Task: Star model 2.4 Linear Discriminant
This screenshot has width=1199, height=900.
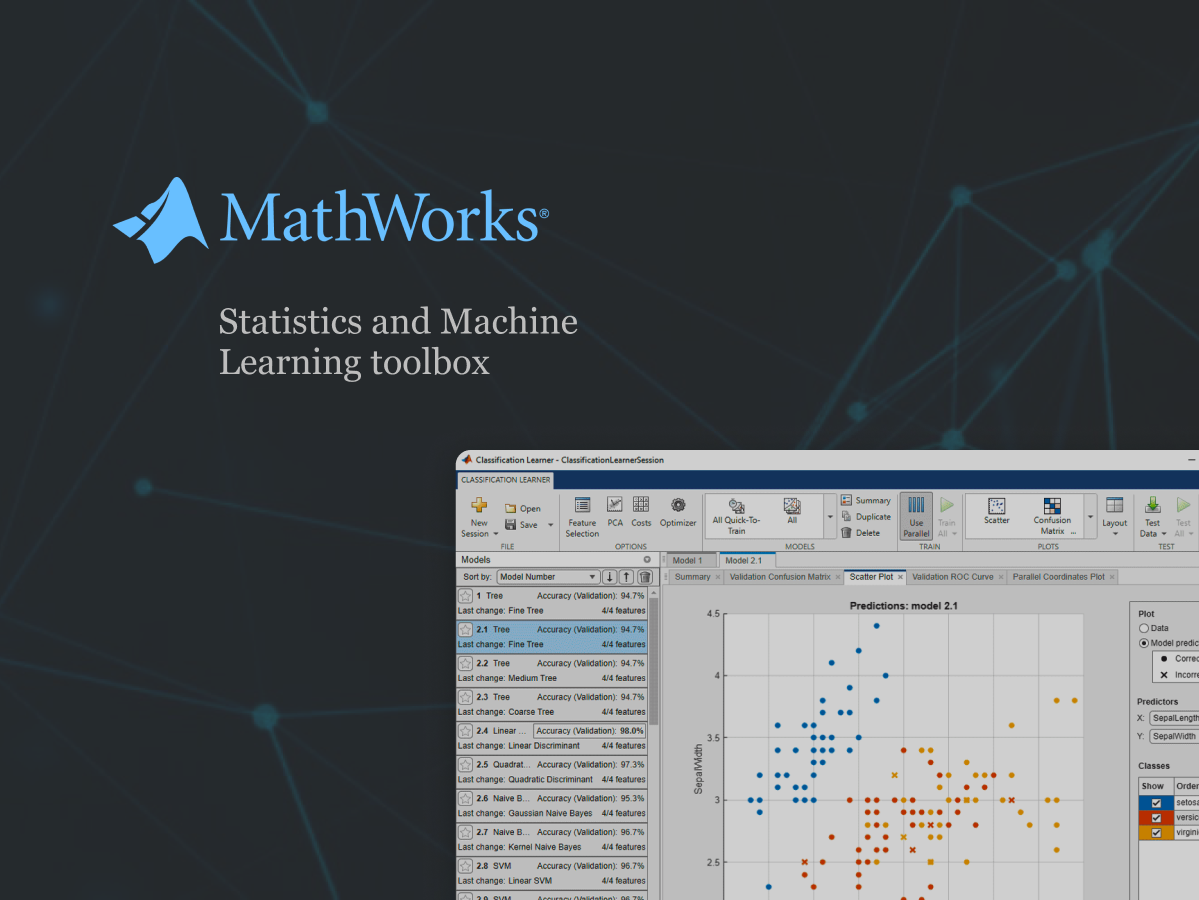Action: (x=465, y=730)
